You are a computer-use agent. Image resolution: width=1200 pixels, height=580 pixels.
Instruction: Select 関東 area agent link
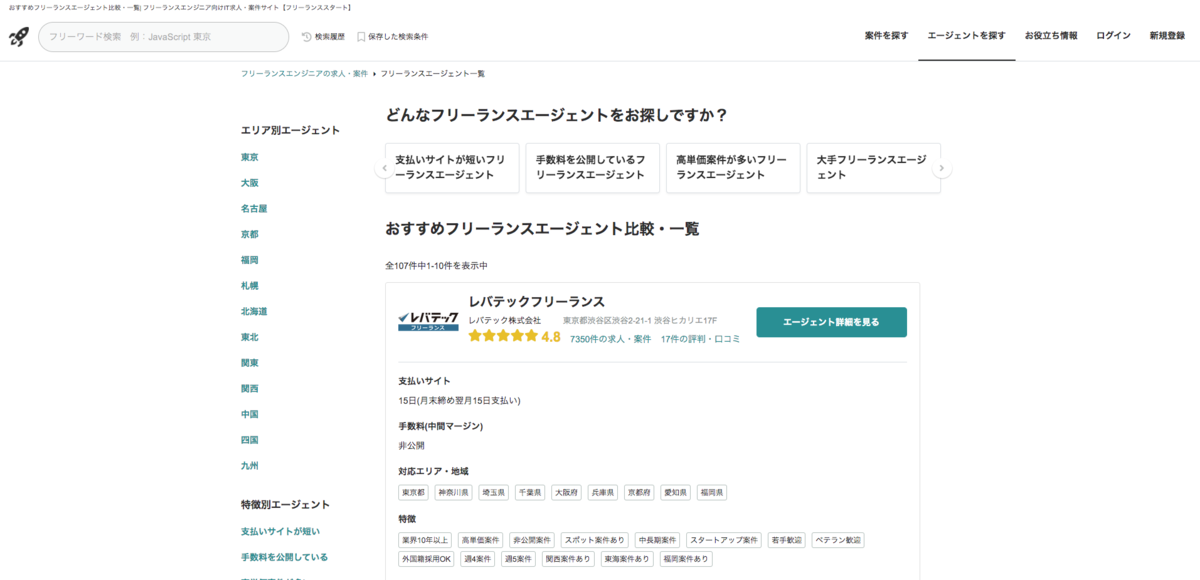(250, 363)
